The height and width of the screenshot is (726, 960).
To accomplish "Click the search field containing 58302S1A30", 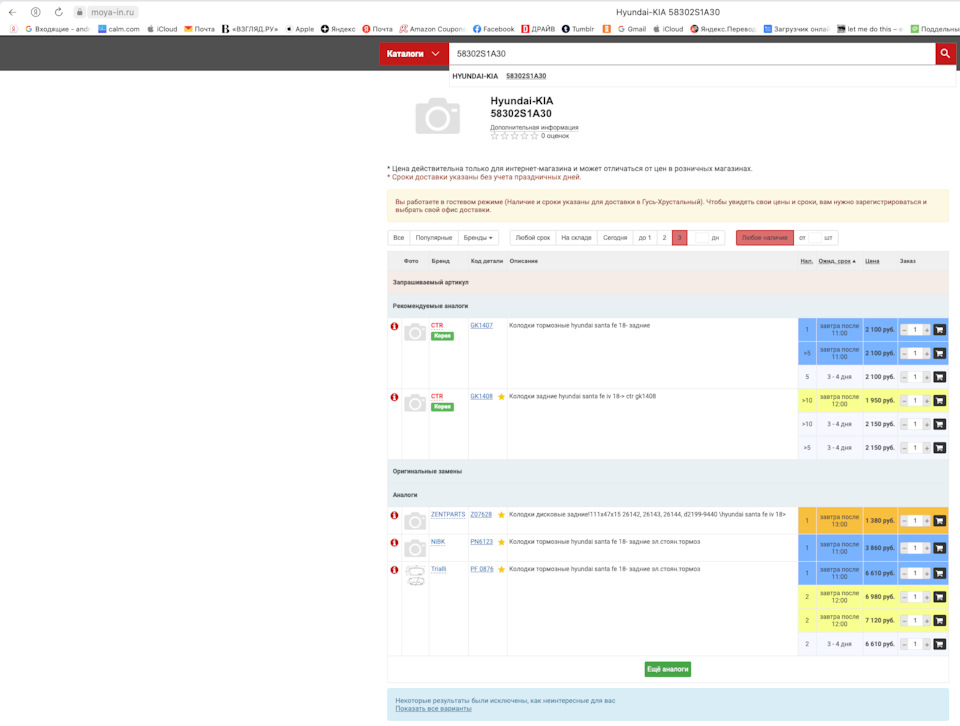I will point(692,54).
